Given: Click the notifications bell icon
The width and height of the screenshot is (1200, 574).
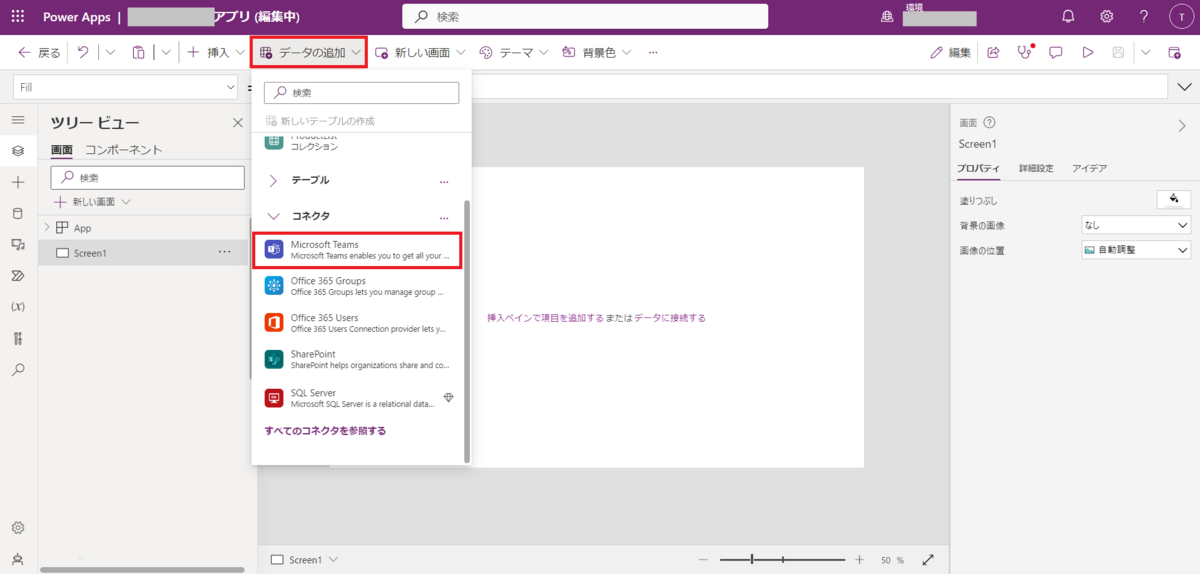Looking at the screenshot, I should click(x=1068, y=16).
